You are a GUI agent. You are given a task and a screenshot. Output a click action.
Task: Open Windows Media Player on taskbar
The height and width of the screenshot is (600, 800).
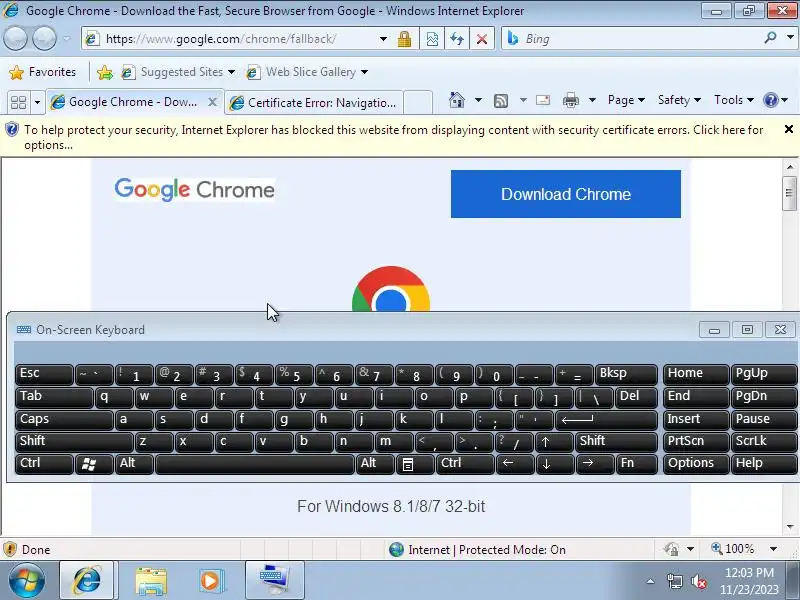[211, 581]
